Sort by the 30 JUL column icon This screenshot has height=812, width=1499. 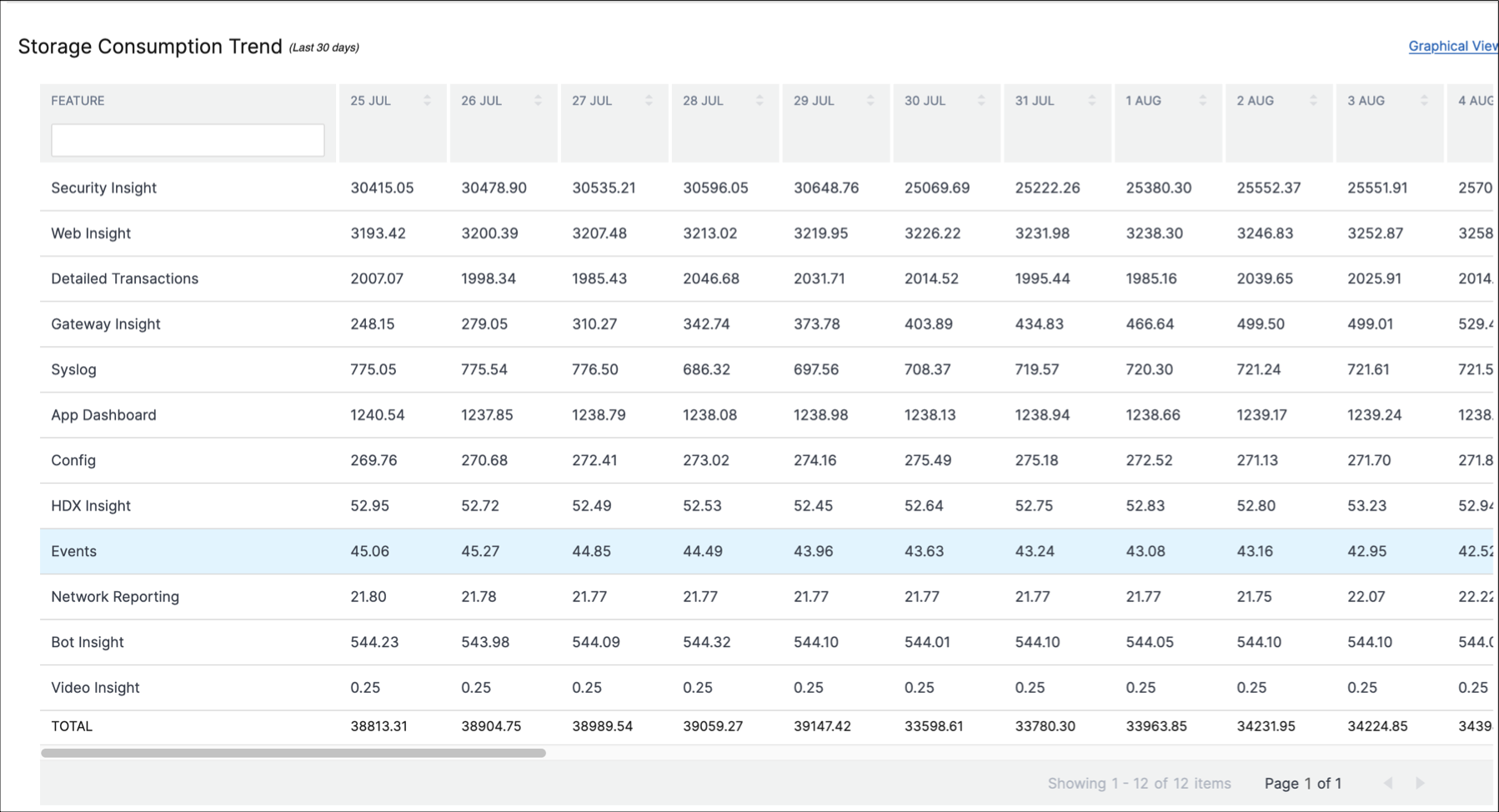click(981, 101)
